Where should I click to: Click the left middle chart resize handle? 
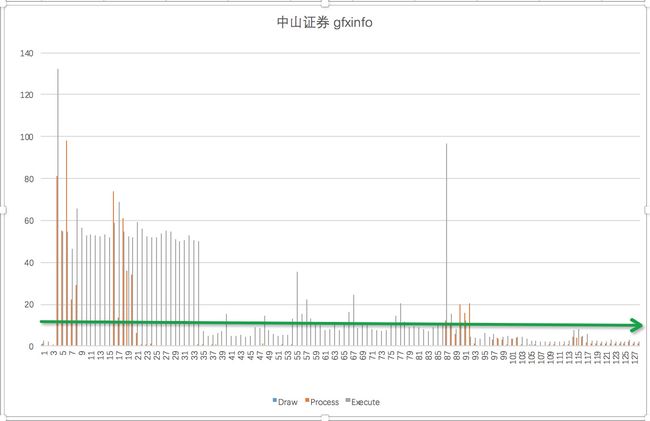(3, 210)
